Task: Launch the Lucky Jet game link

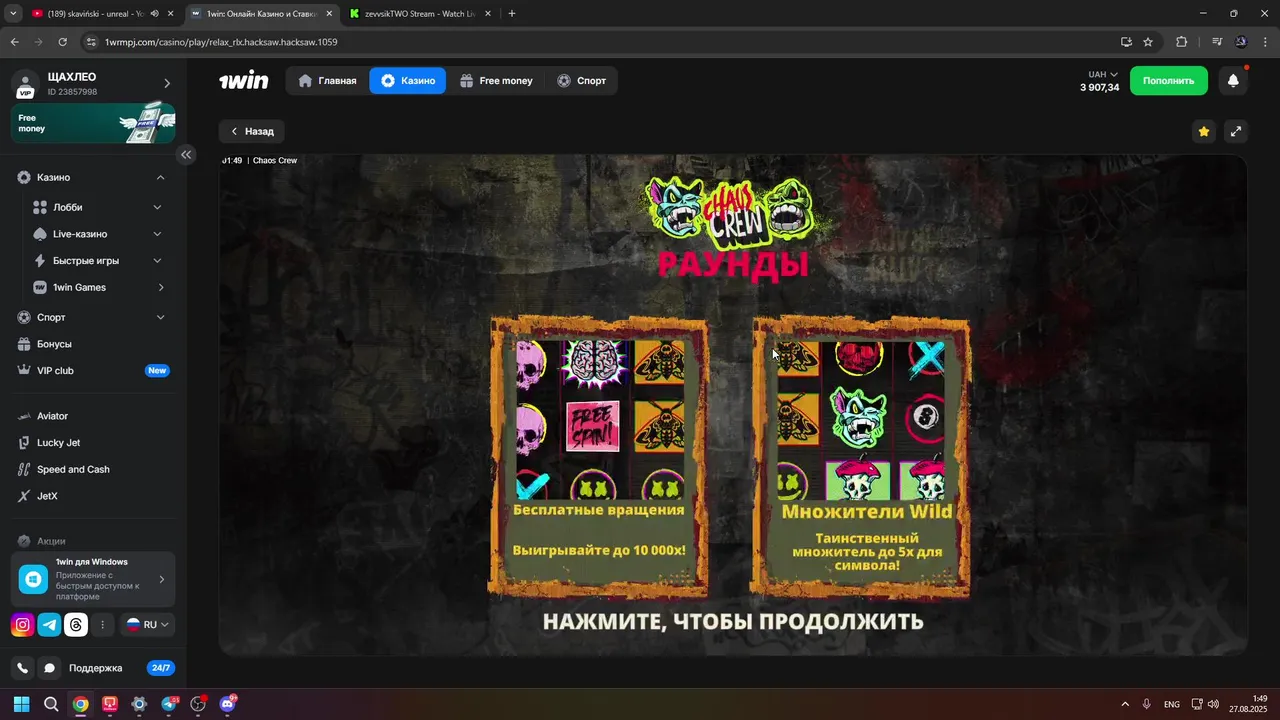Action: [58, 443]
